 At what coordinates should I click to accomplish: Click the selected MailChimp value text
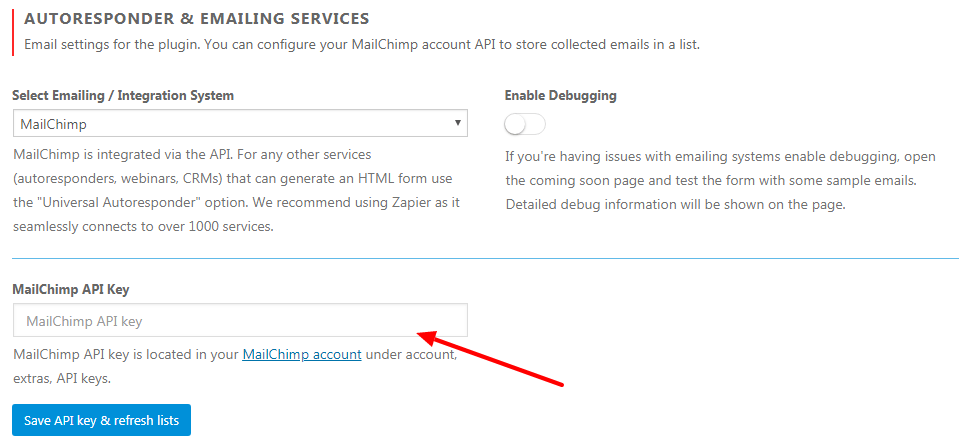53,124
